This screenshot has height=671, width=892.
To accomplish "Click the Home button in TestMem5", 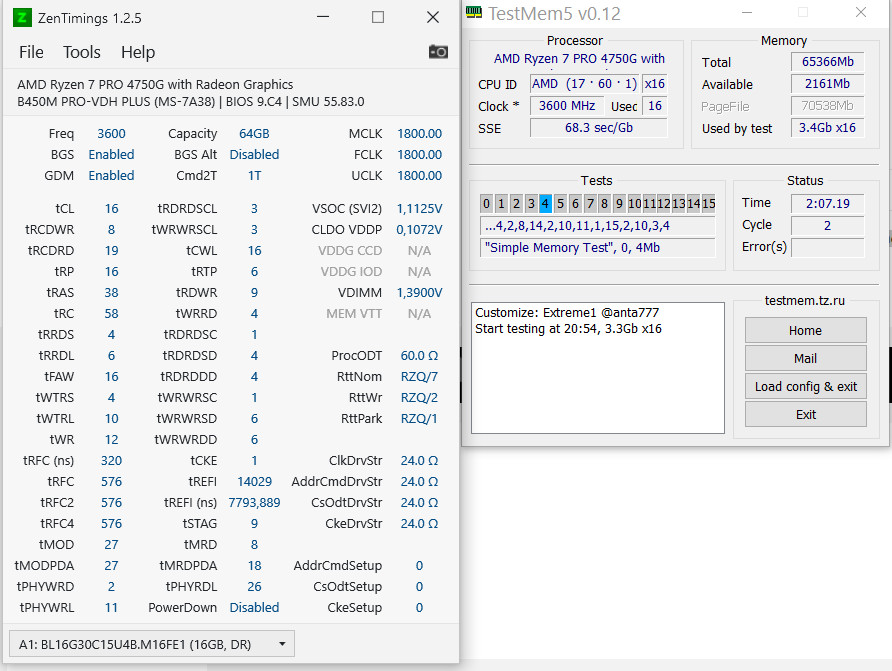I will 806,330.
